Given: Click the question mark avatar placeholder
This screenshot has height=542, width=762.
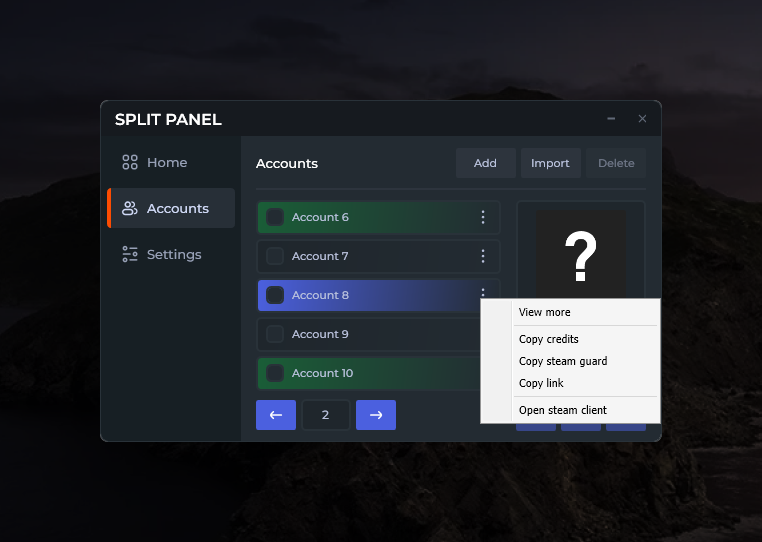Looking at the screenshot, I should coord(580,256).
